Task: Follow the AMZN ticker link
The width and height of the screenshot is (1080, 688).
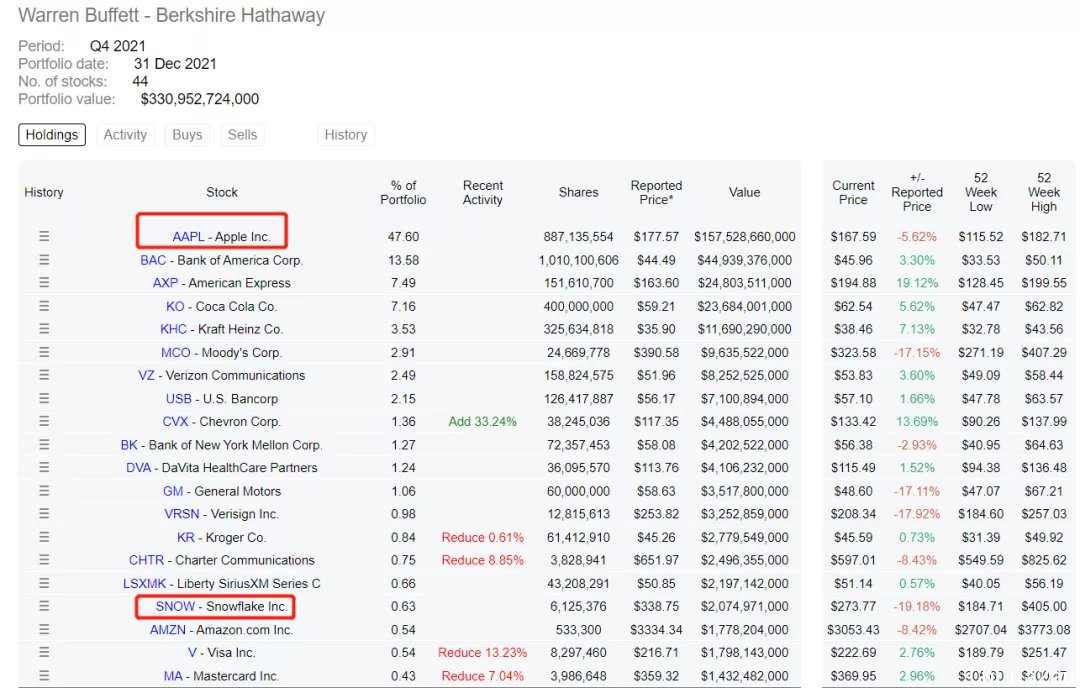Action: pos(168,629)
